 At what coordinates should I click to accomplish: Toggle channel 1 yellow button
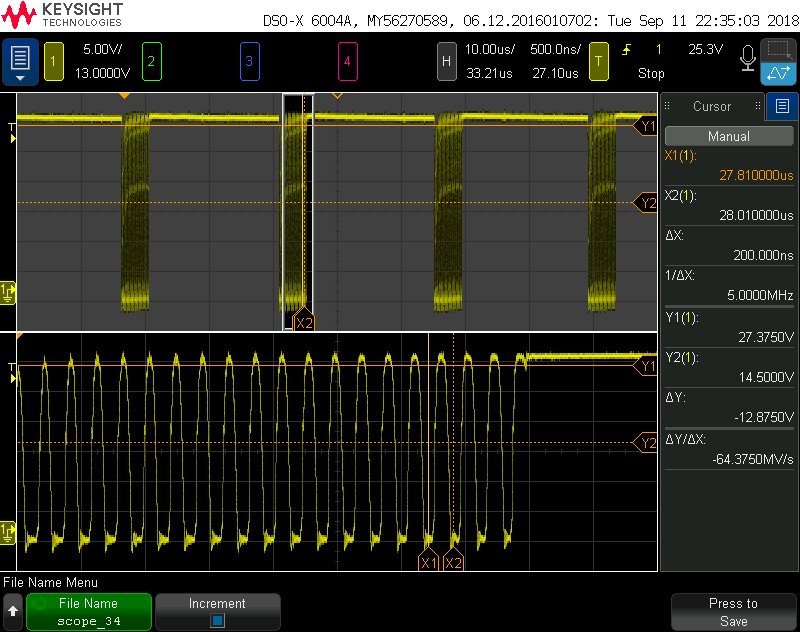pyautogui.click(x=54, y=62)
